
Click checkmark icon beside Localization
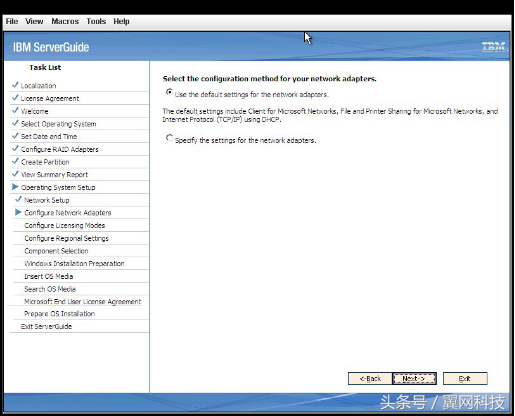tap(15, 85)
